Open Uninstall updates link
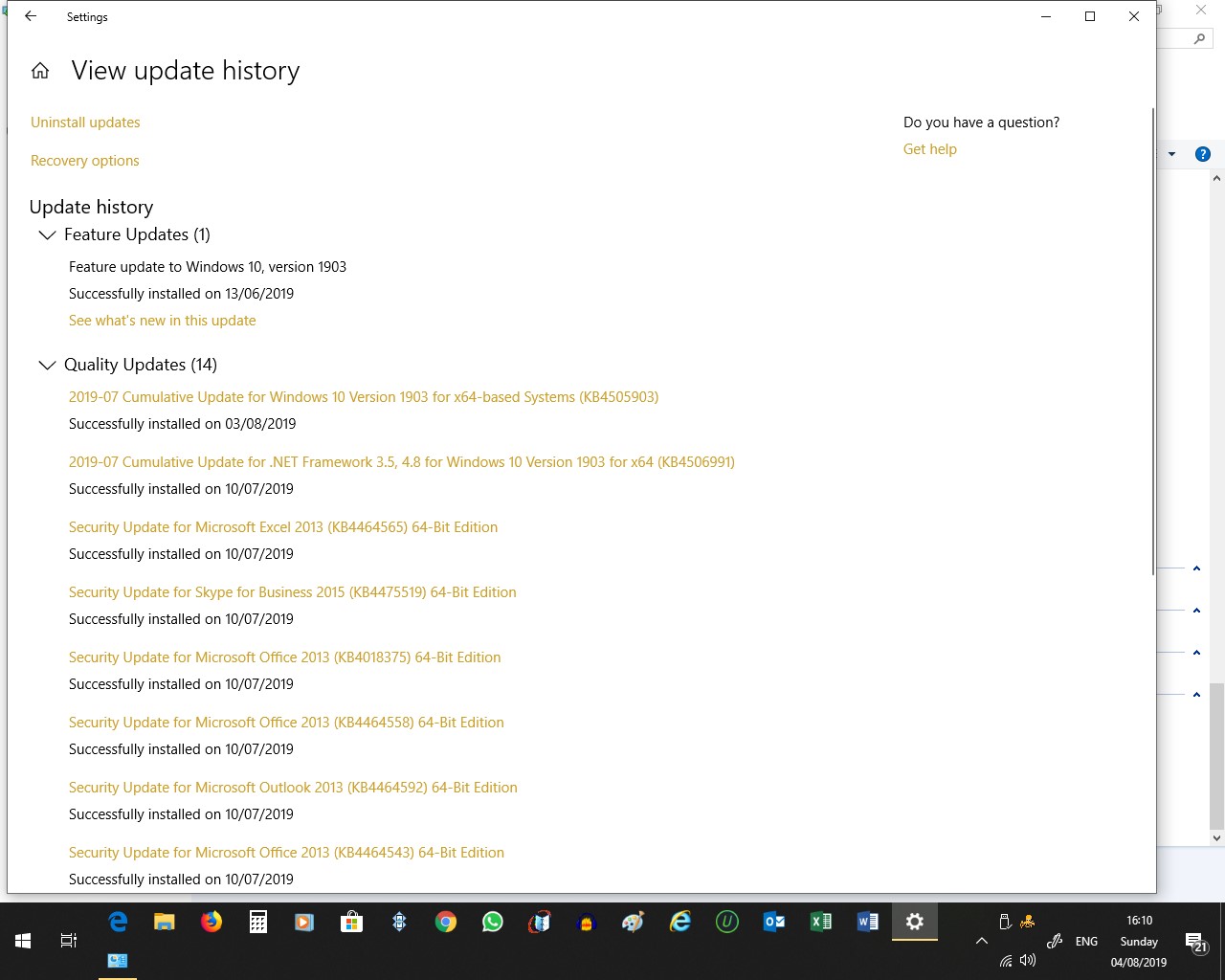Screen dimensions: 1225x980 tap(85, 122)
